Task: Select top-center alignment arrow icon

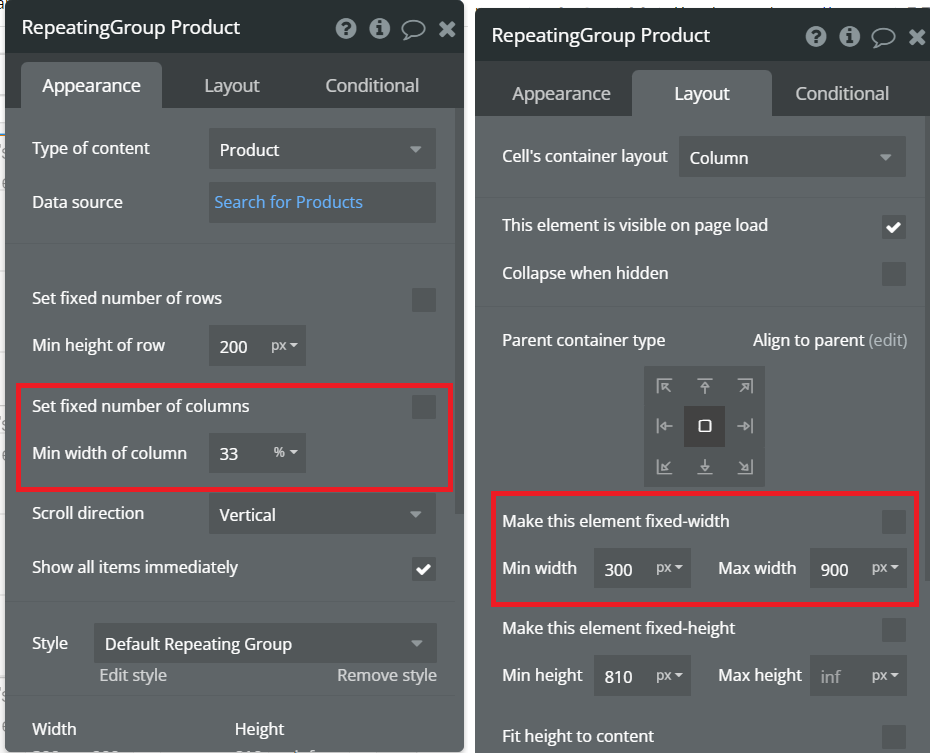Action: pyautogui.click(x=704, y=386)
